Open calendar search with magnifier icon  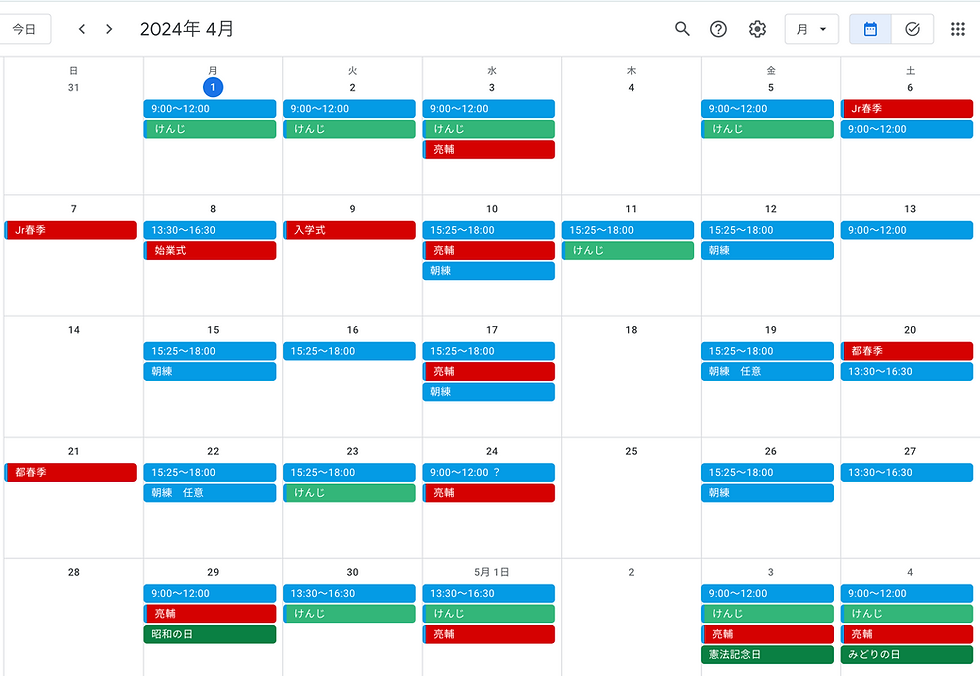[682, 29]
